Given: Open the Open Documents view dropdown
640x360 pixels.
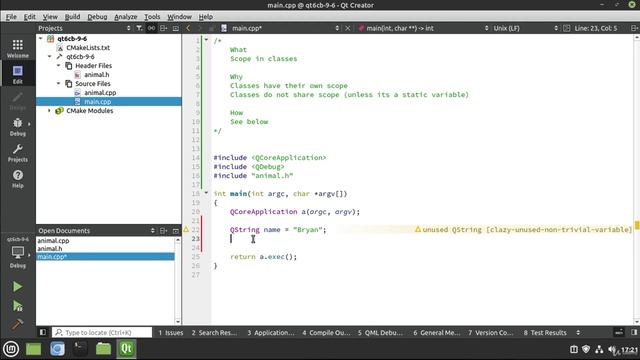Looking at the screenshot, I should point(96,231).
